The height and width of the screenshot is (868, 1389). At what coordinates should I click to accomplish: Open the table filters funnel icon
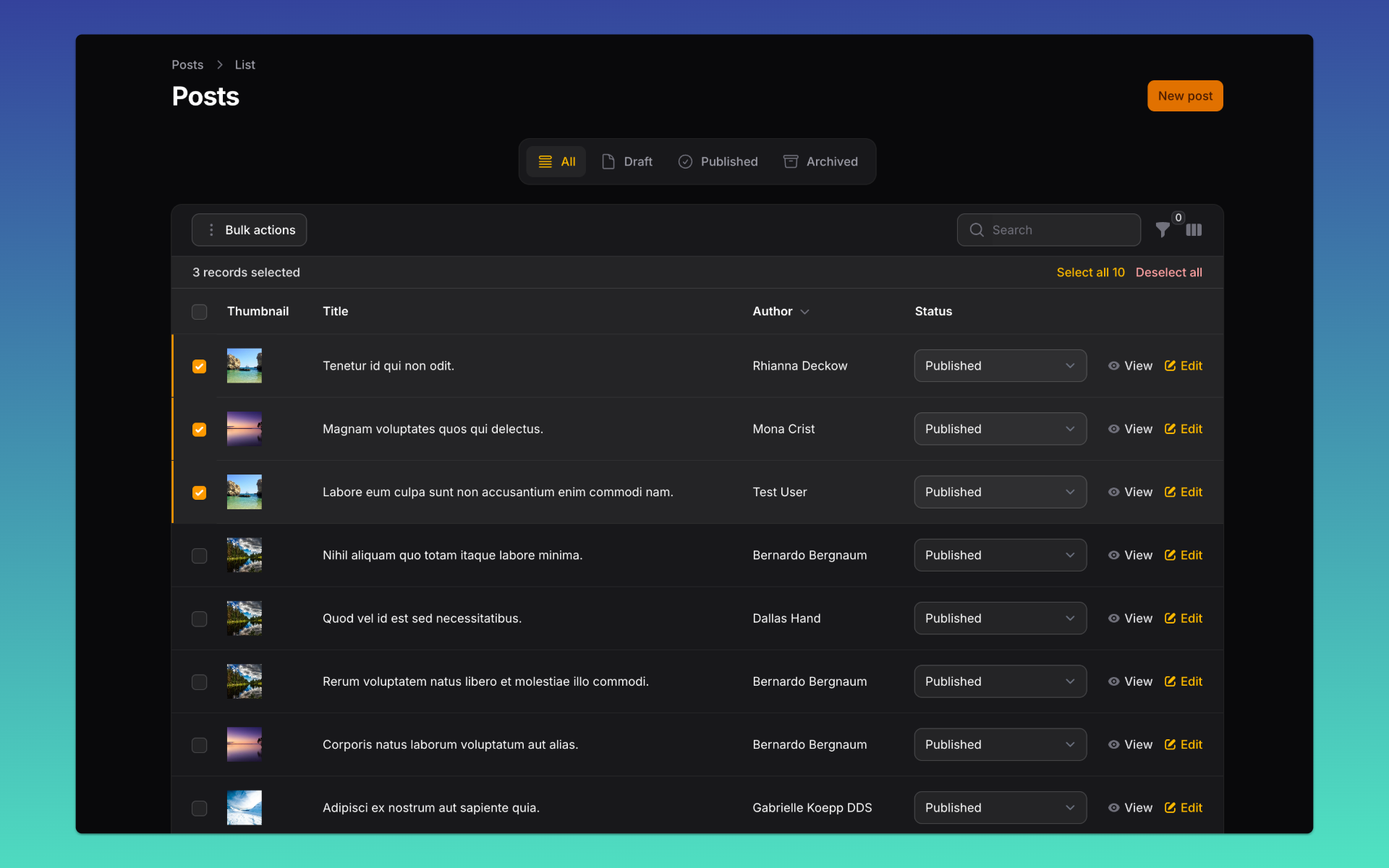[1162, 230]
